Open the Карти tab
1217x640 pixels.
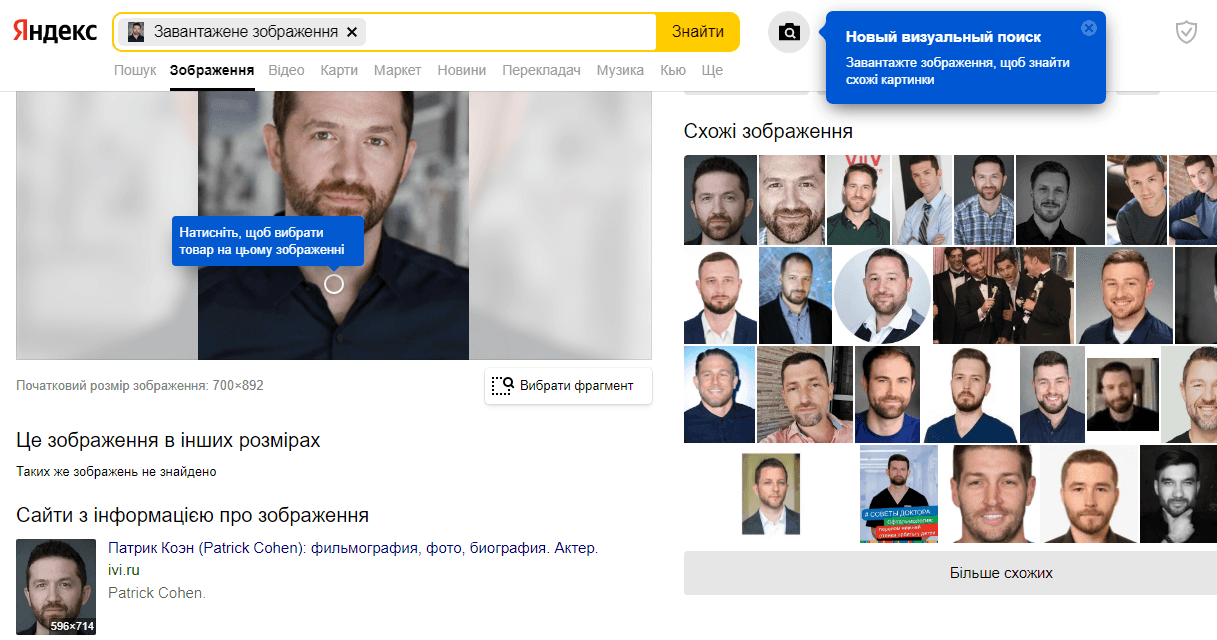click(339, 70)
